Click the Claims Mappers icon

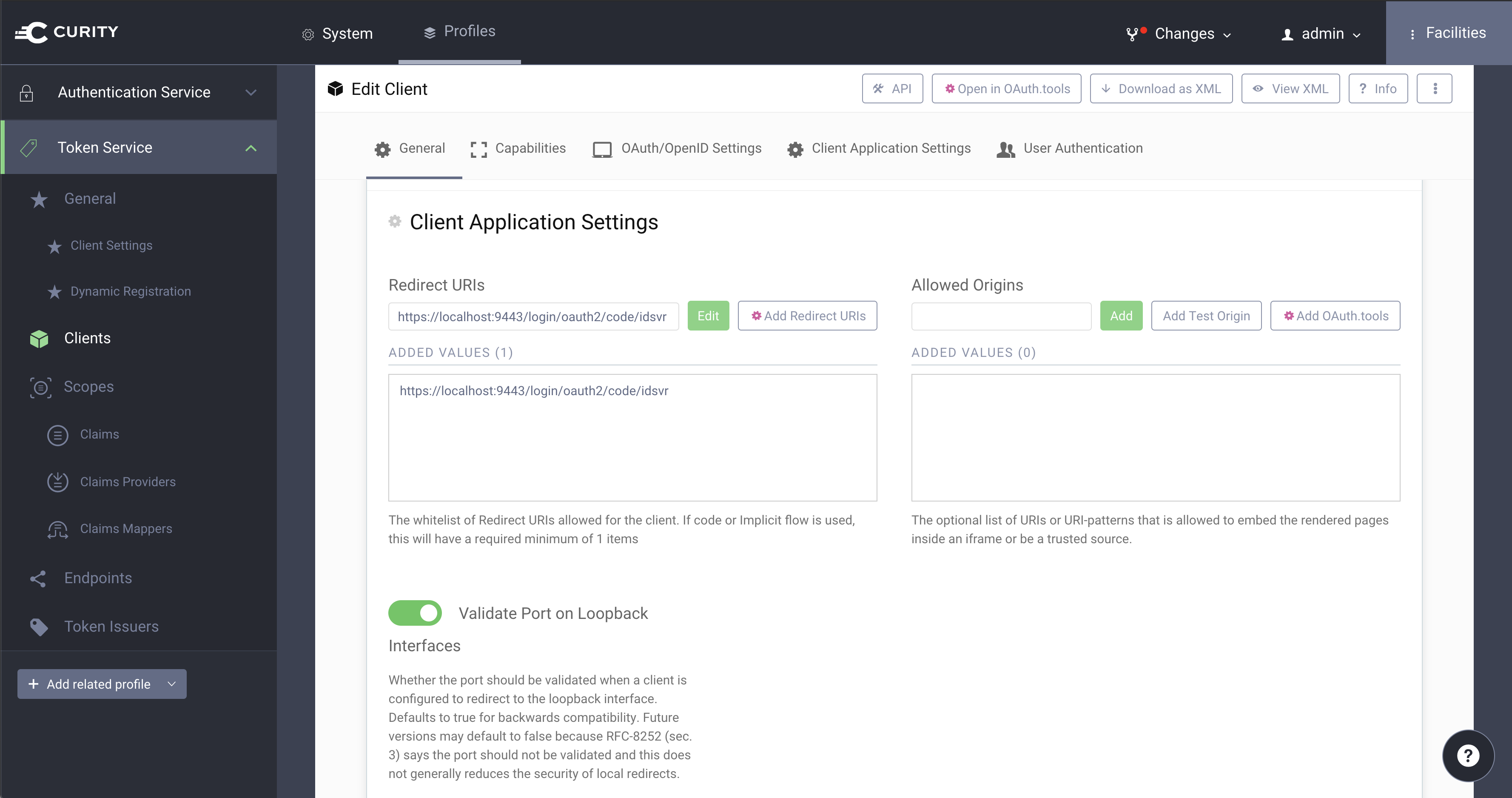tap(57, 529)
